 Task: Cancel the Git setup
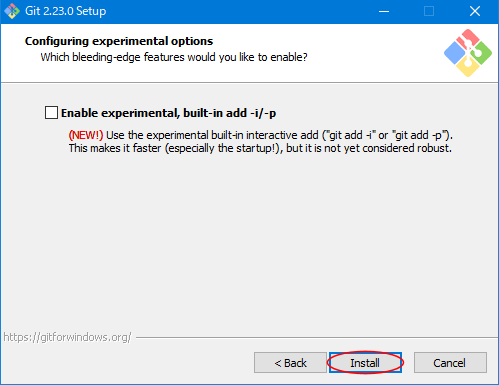pos(450,363)
